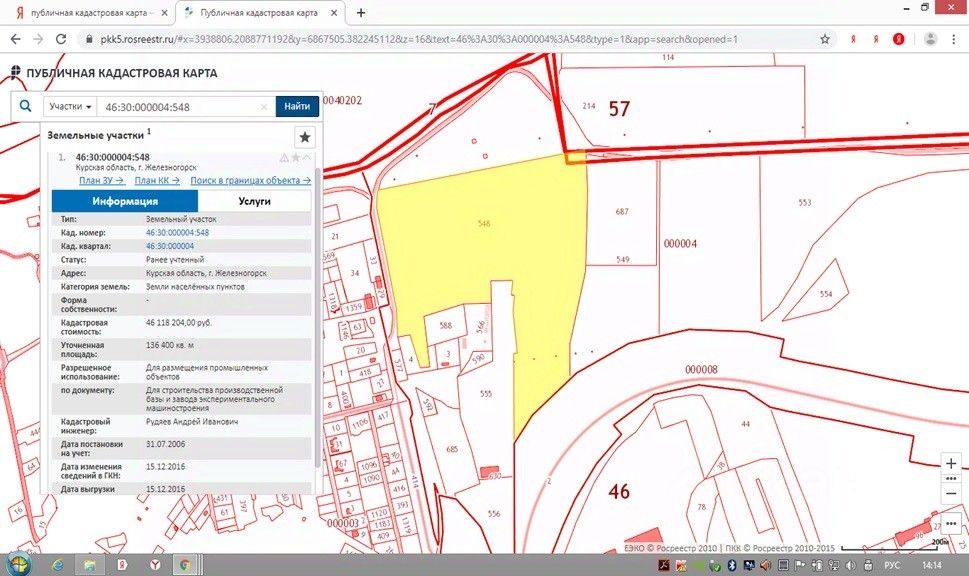The height and width of the screenshot is (576, 969).
Task: Close the first browser tab
Action: tap(164, 12)
